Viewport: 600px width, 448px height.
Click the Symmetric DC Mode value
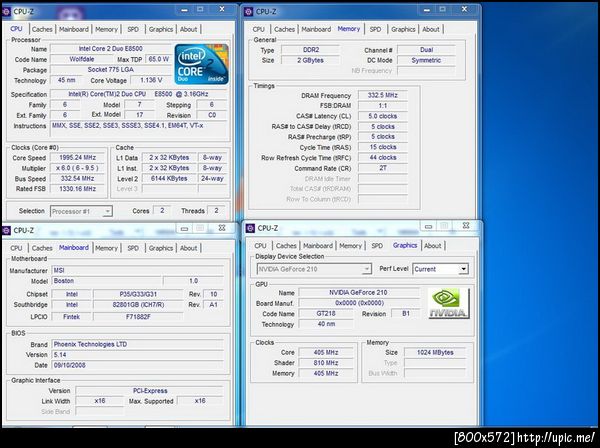click(426, 60)
